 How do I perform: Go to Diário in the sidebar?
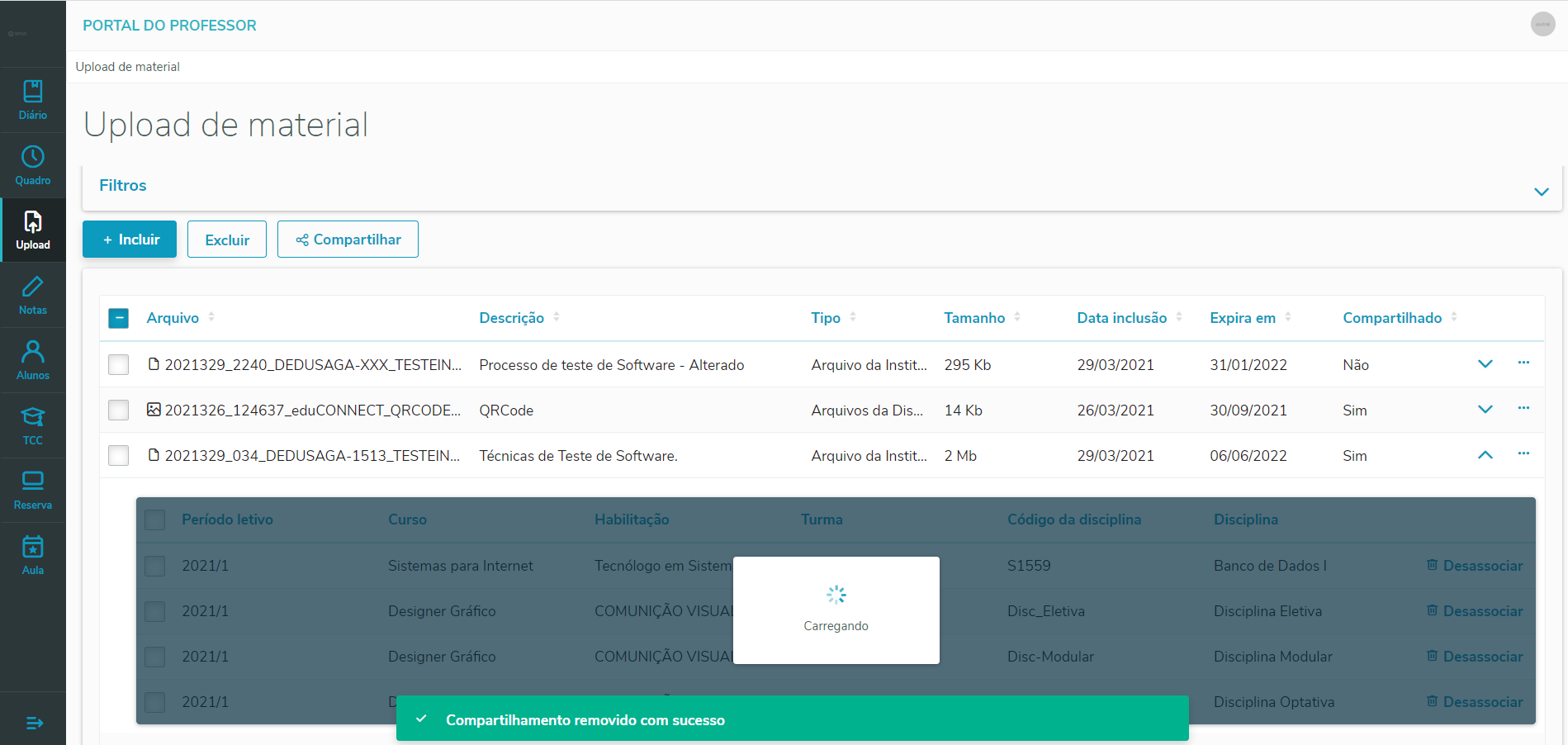point(33,101)
